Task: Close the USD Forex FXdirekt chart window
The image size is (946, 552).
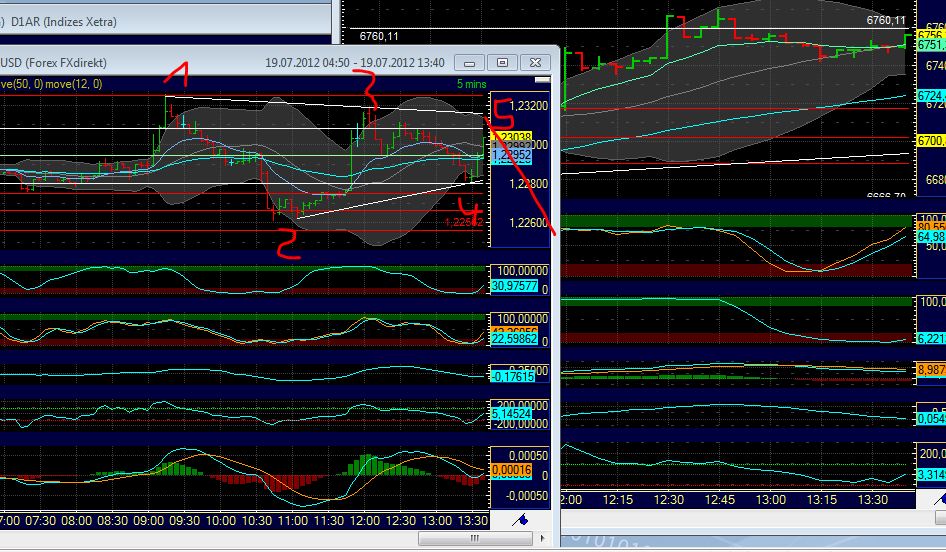Action: tap(535, 62)
